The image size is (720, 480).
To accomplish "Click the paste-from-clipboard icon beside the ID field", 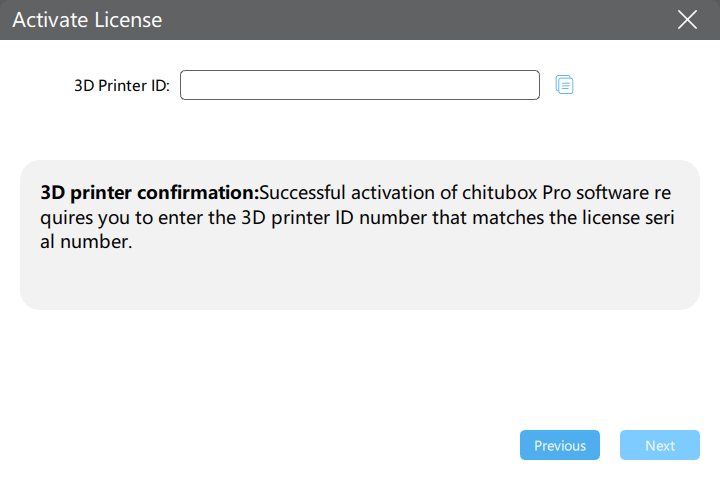I will pyautogui.click(x=564, y=85).
